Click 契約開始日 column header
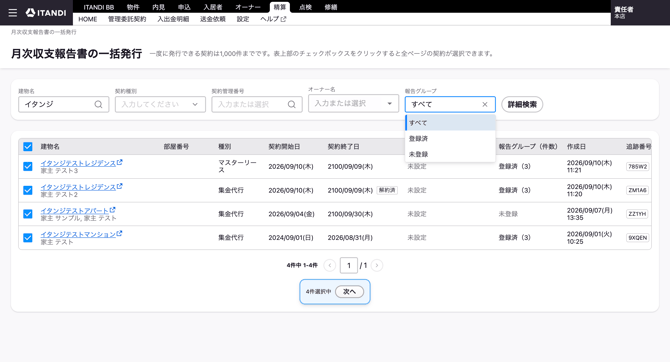 click(x=284, y=147)
